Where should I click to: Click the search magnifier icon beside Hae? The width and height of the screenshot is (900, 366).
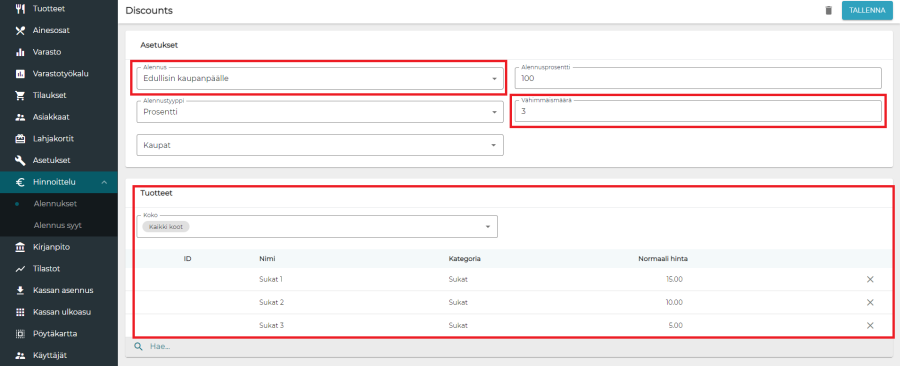click(x=138, y=346)
